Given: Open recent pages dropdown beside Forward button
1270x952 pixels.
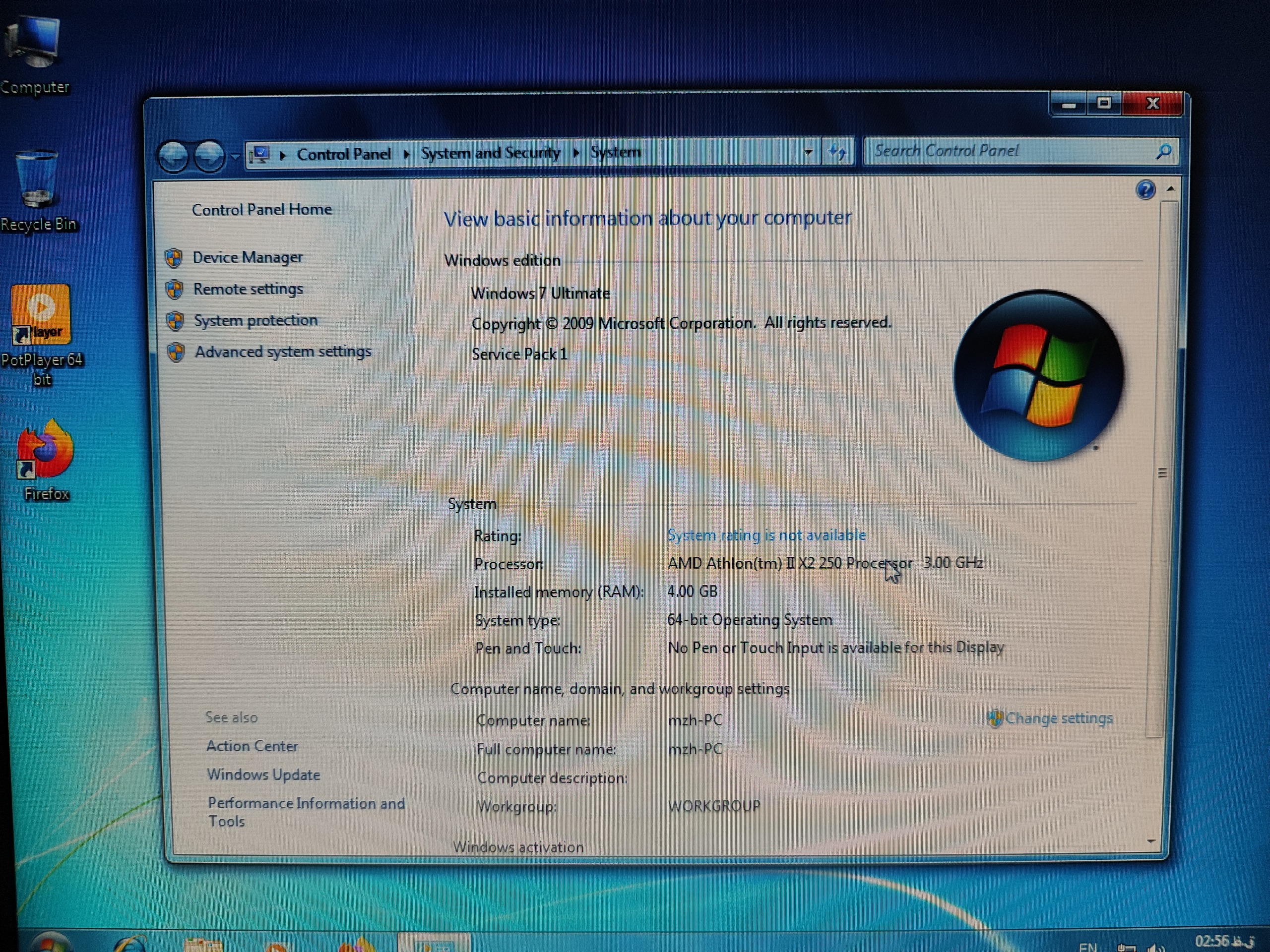Looking at the screenshot, I should (236, 156).
